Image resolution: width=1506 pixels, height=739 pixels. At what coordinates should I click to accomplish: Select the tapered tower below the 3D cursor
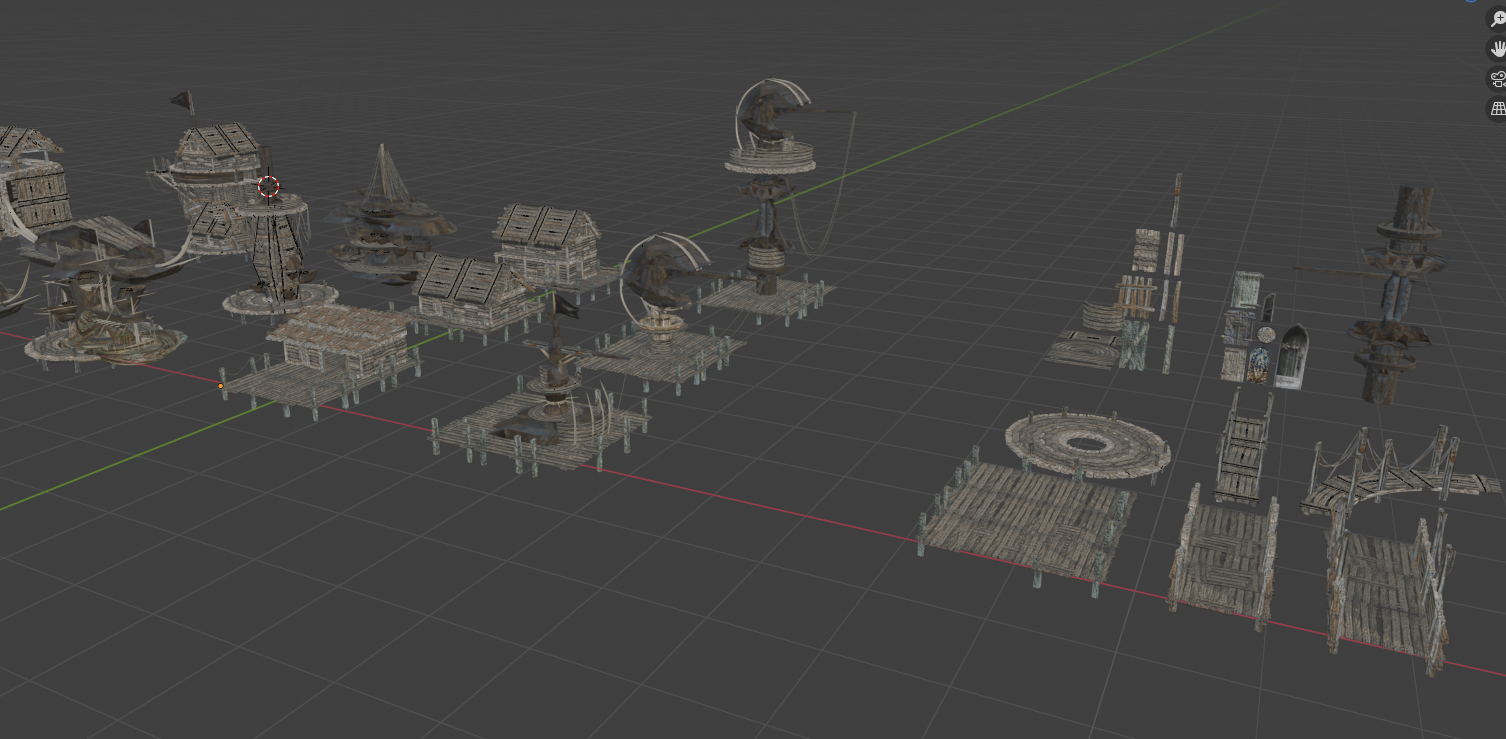coord(272,252)
